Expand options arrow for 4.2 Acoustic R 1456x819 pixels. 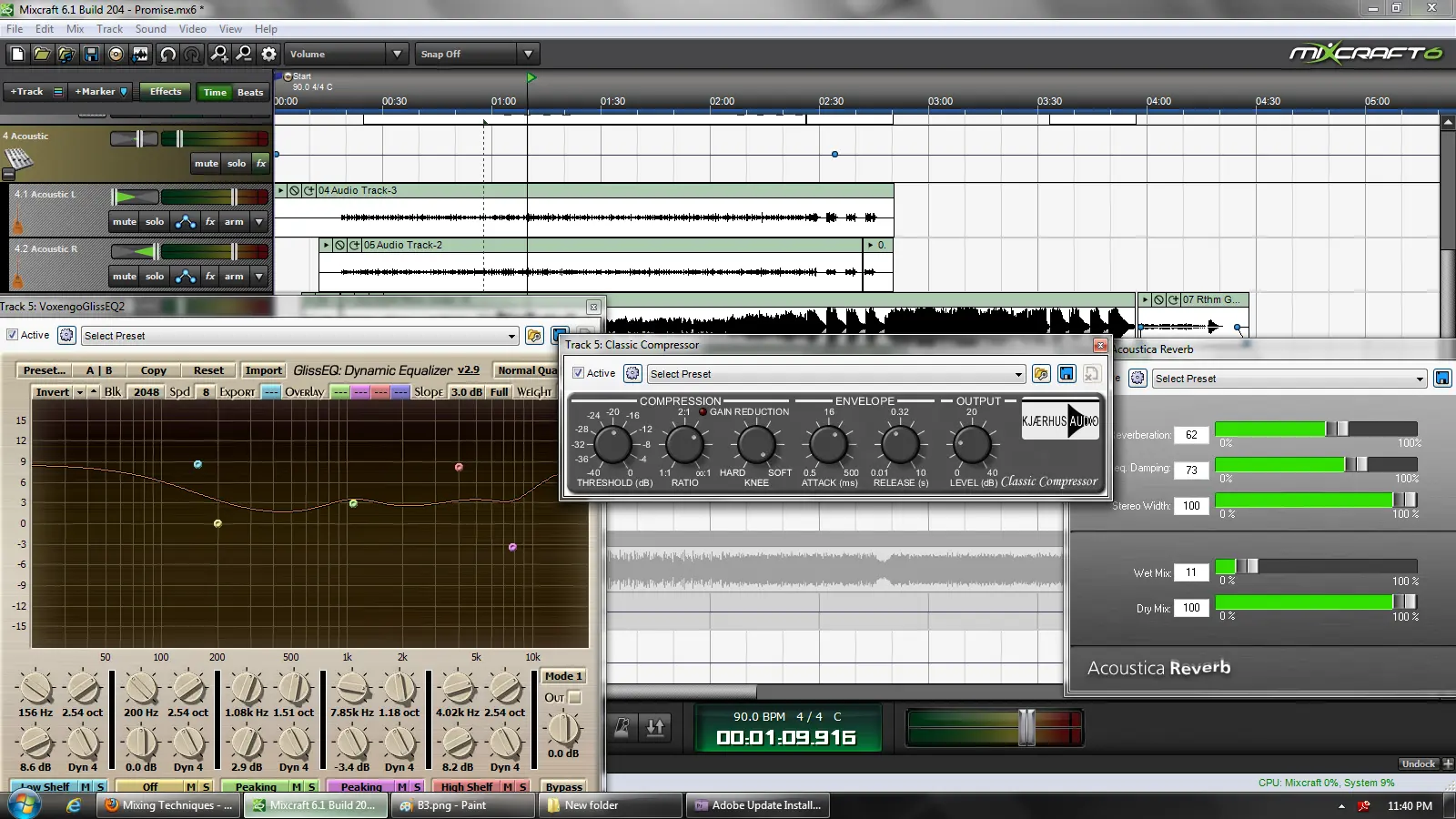pos(259,277)
